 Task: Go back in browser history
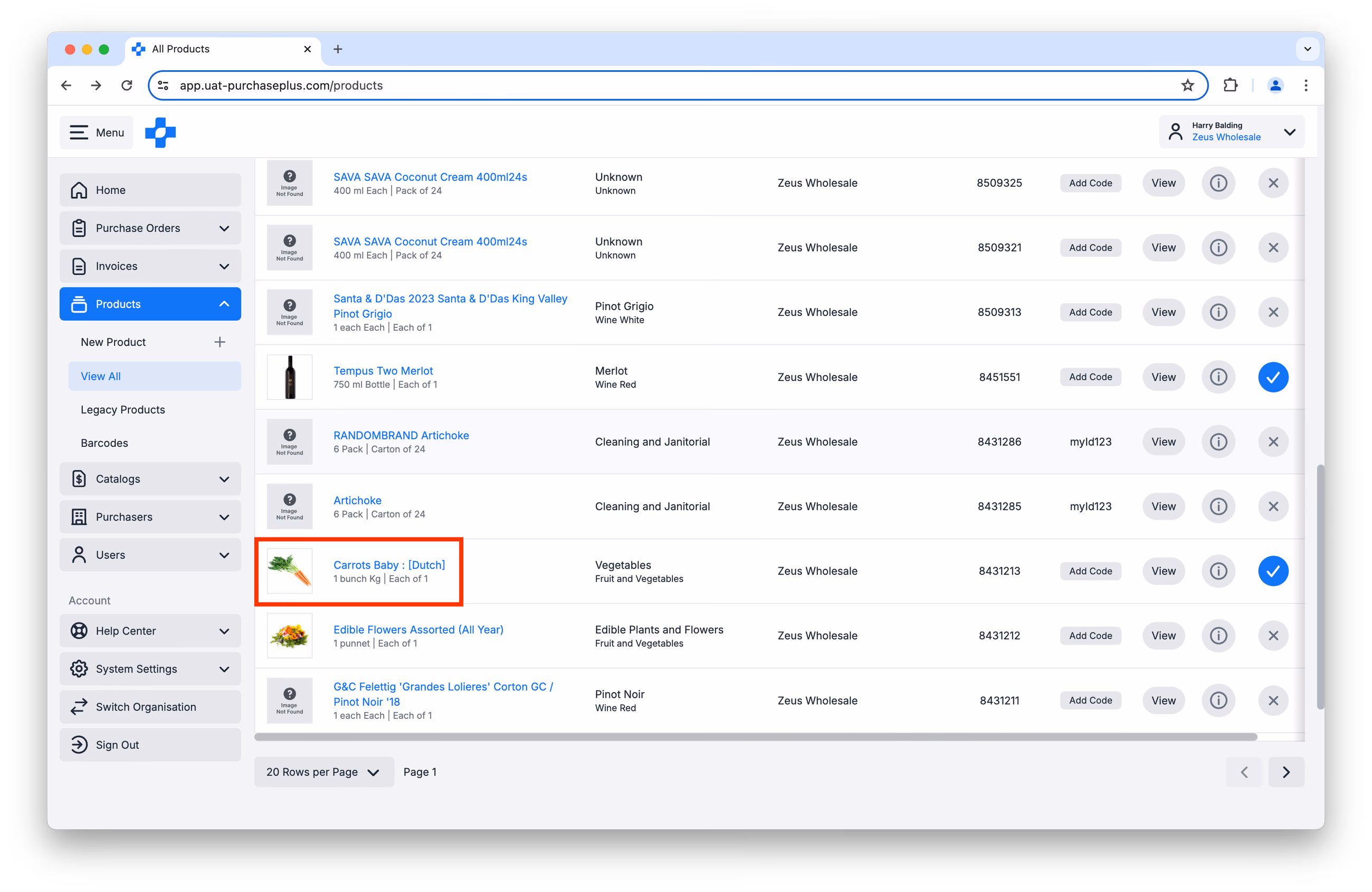coord(66,85)
